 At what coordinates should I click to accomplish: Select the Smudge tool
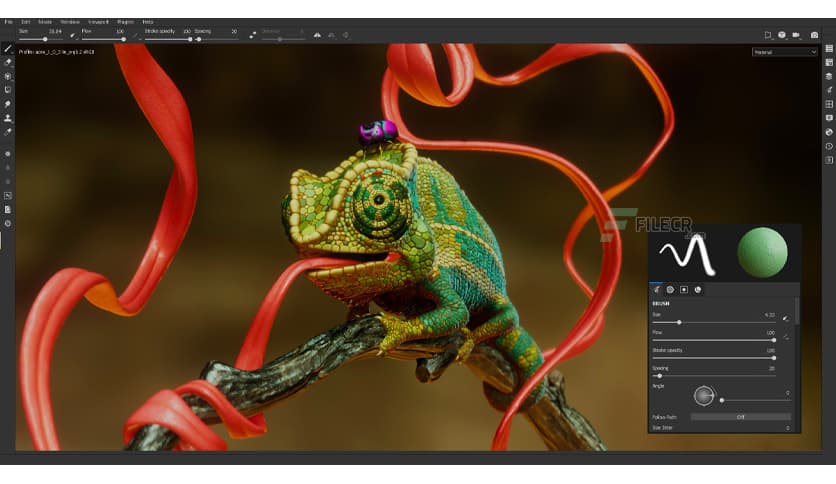[x=7, y=104]
